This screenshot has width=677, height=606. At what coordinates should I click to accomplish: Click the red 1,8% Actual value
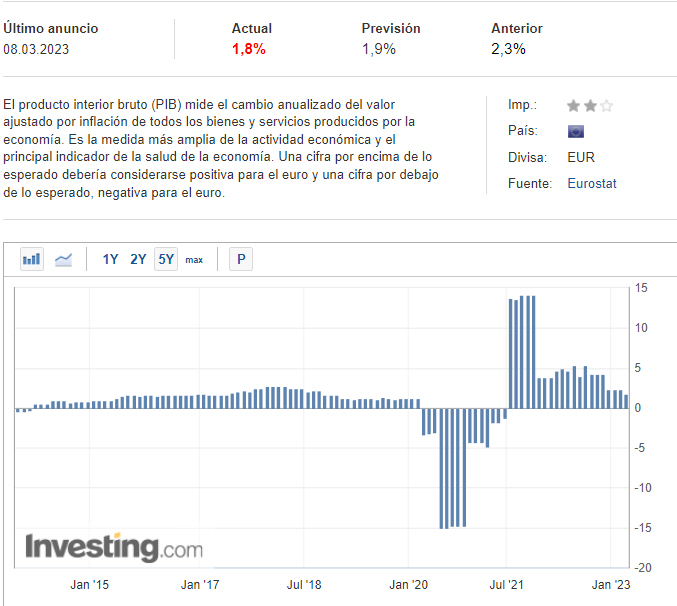point(249,48)
